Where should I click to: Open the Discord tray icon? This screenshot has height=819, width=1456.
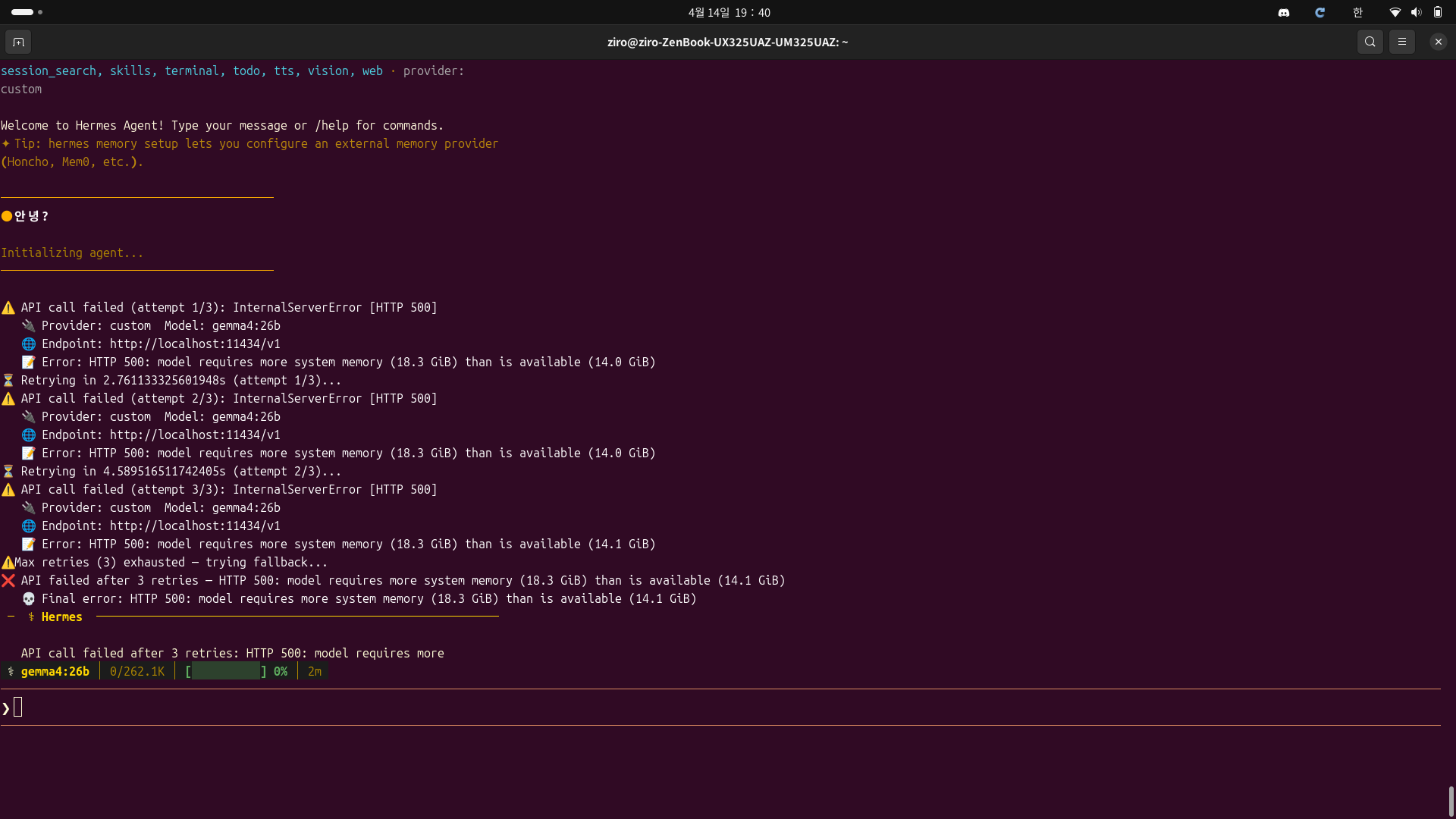point(1283,12)
